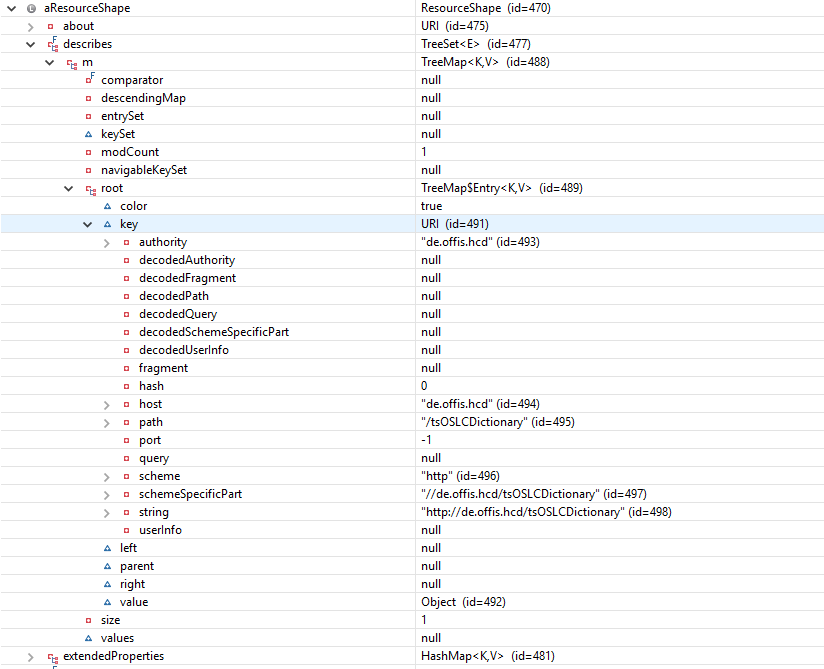This screenshot has height=669, width=824.
Task: Click value Object (id=492)
Action: click(463, 602)
